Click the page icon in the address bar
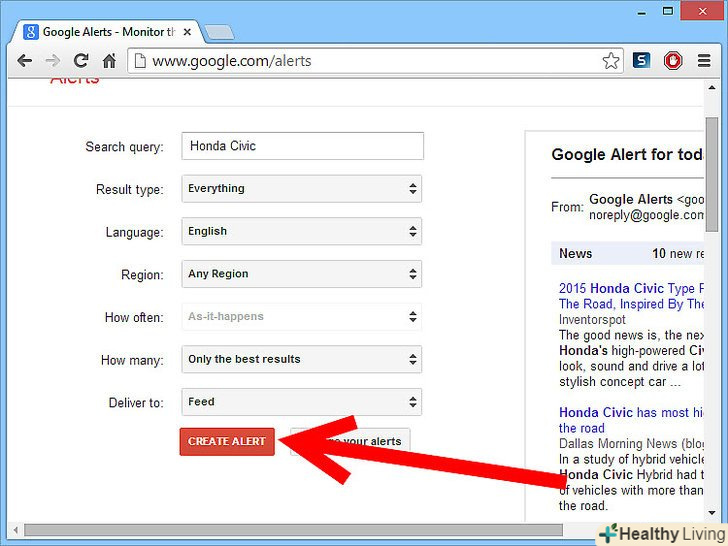The image size is (728, 546). [140, 61]
